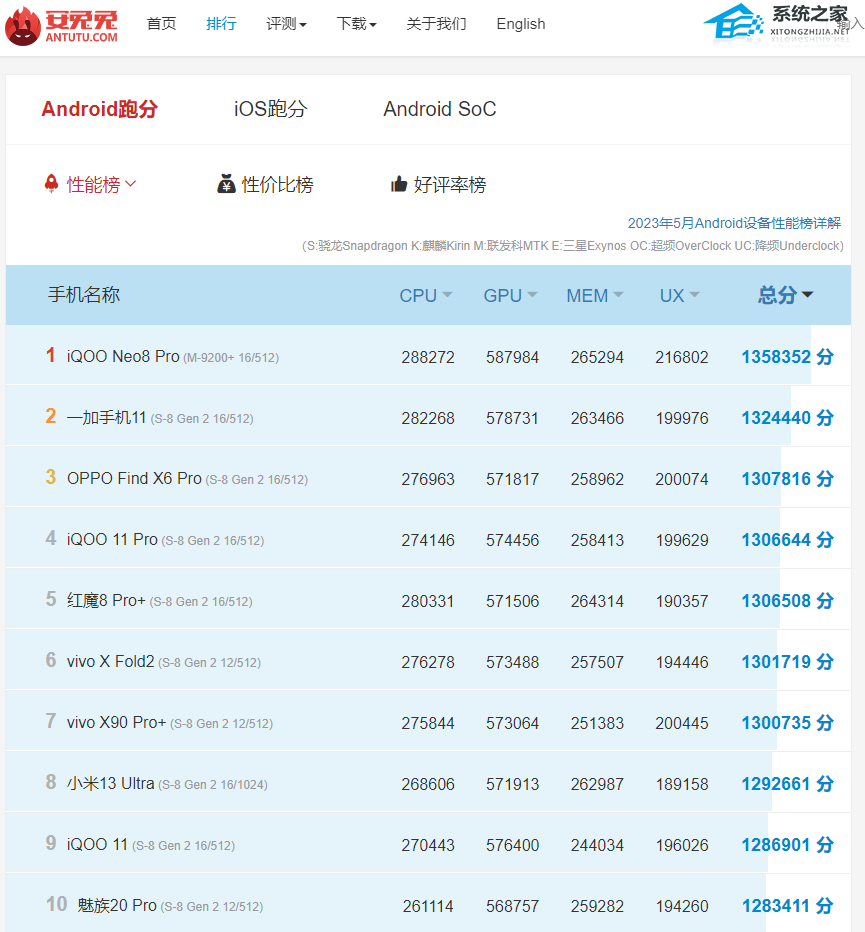The image size is (865, 932).
Task: Click the 系统之家 house logo
Action: point(735,22)
